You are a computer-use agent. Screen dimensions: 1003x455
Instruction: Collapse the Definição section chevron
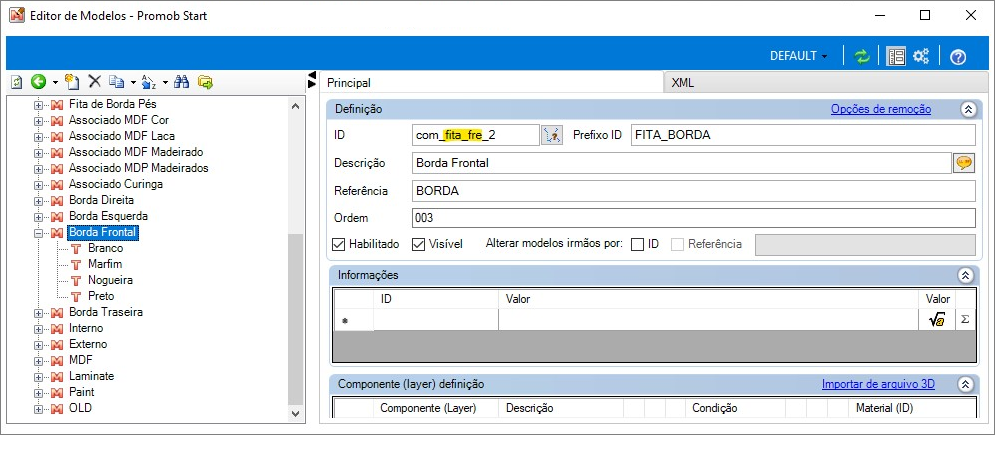tap(968, 109)
